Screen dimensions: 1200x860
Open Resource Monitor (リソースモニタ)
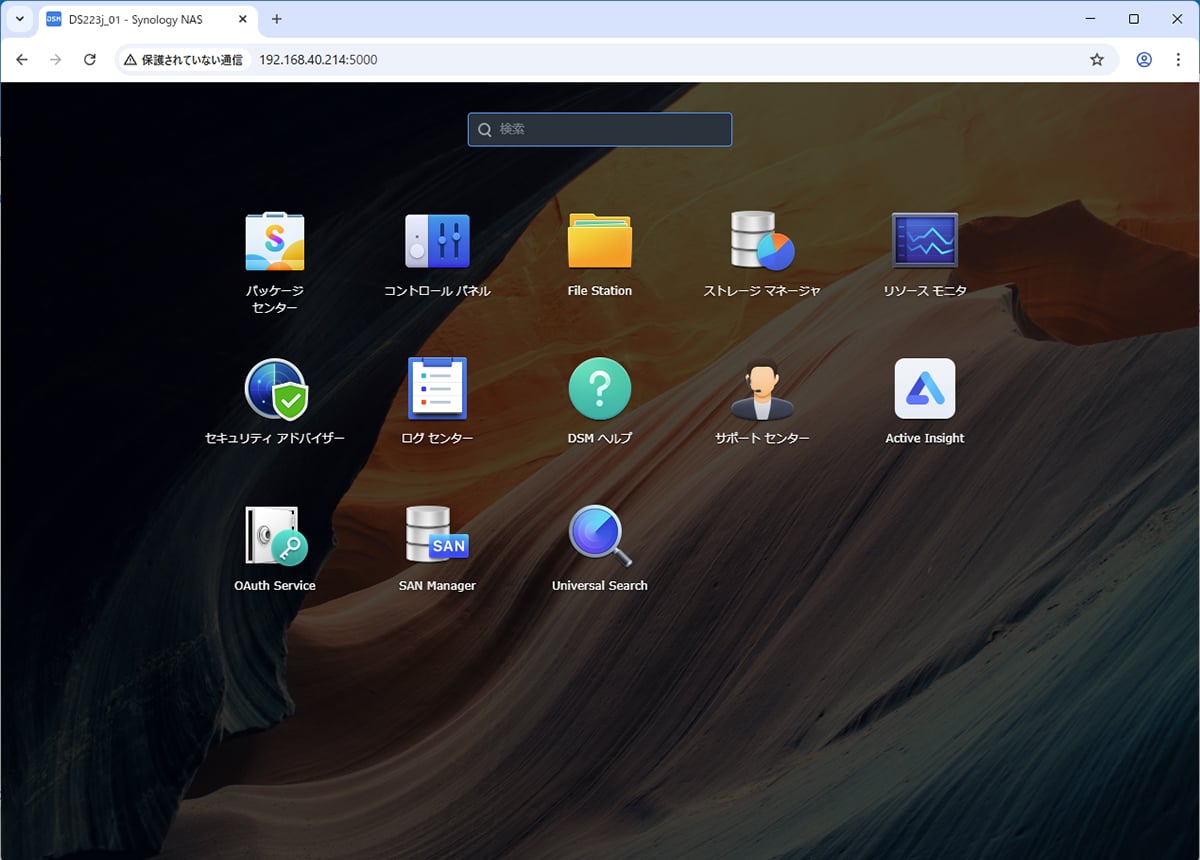click(924, 242)
